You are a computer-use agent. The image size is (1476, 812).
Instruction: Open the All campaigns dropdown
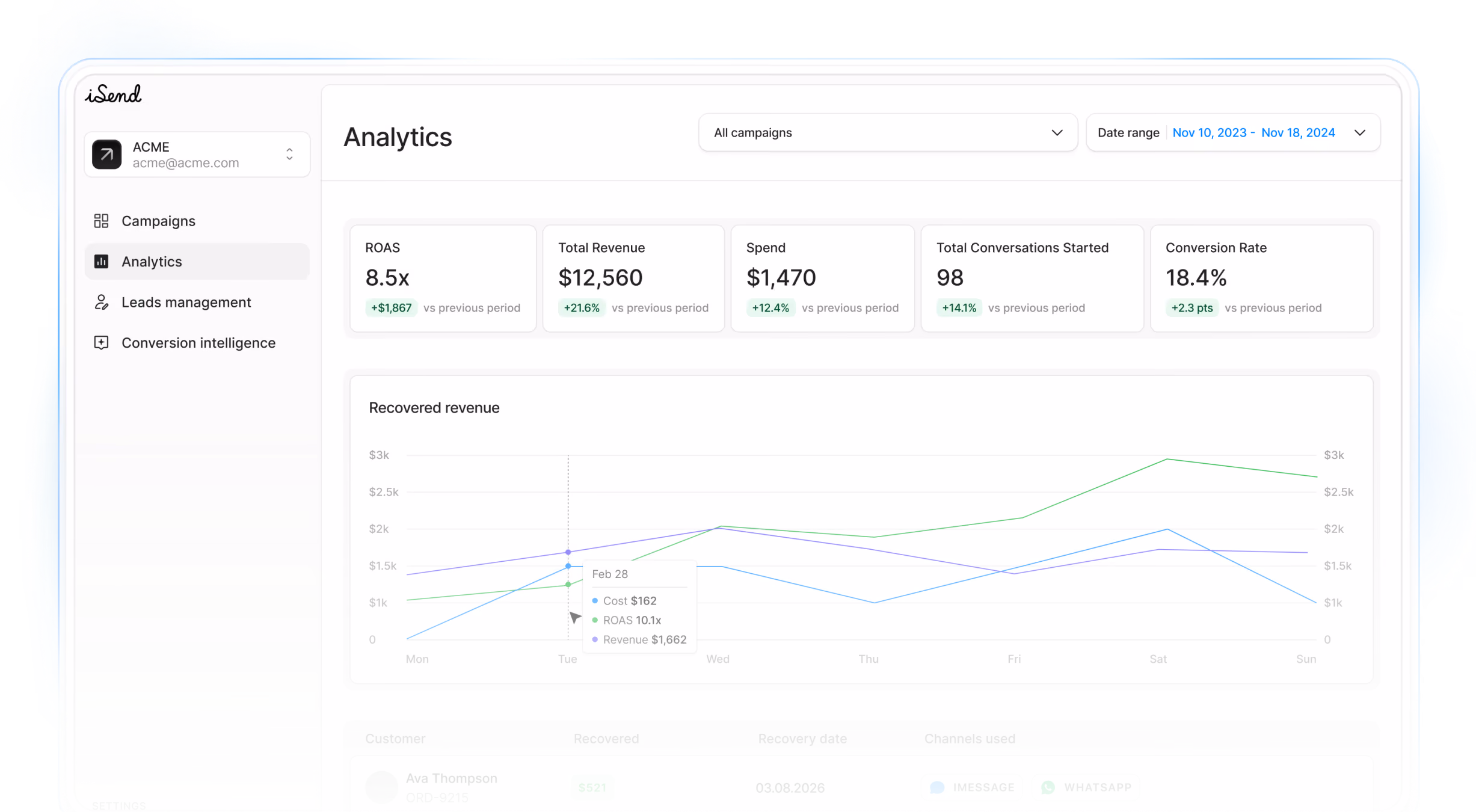[x=888, y=132]
